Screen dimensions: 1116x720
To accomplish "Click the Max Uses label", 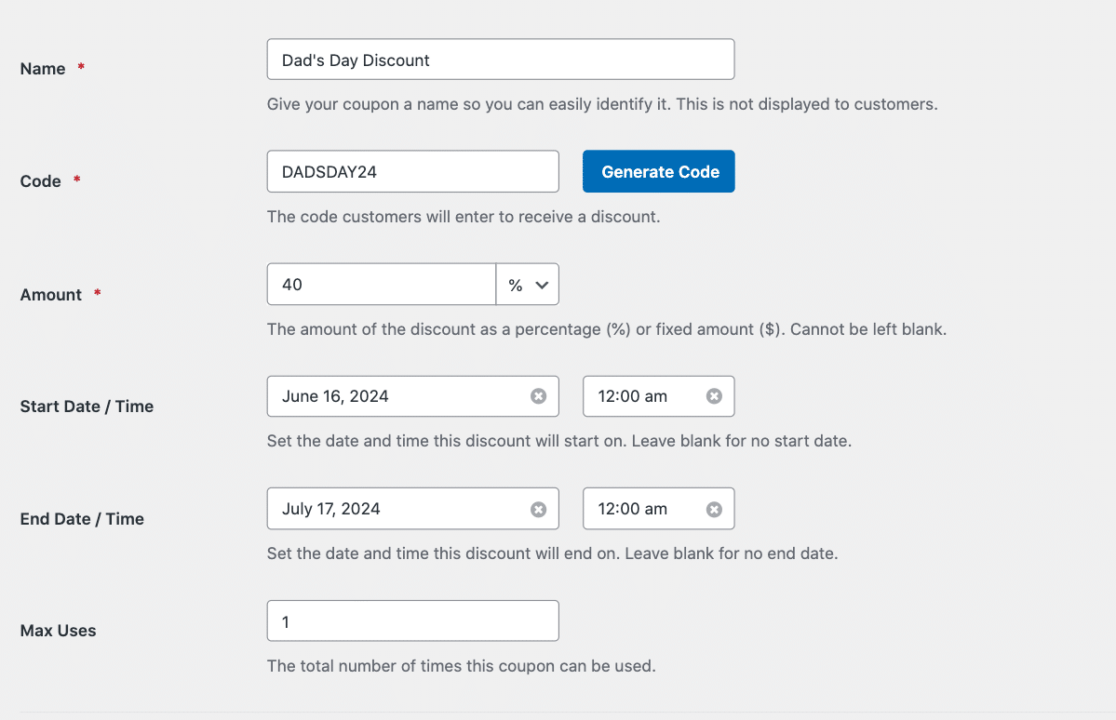I will pos(58,631).
